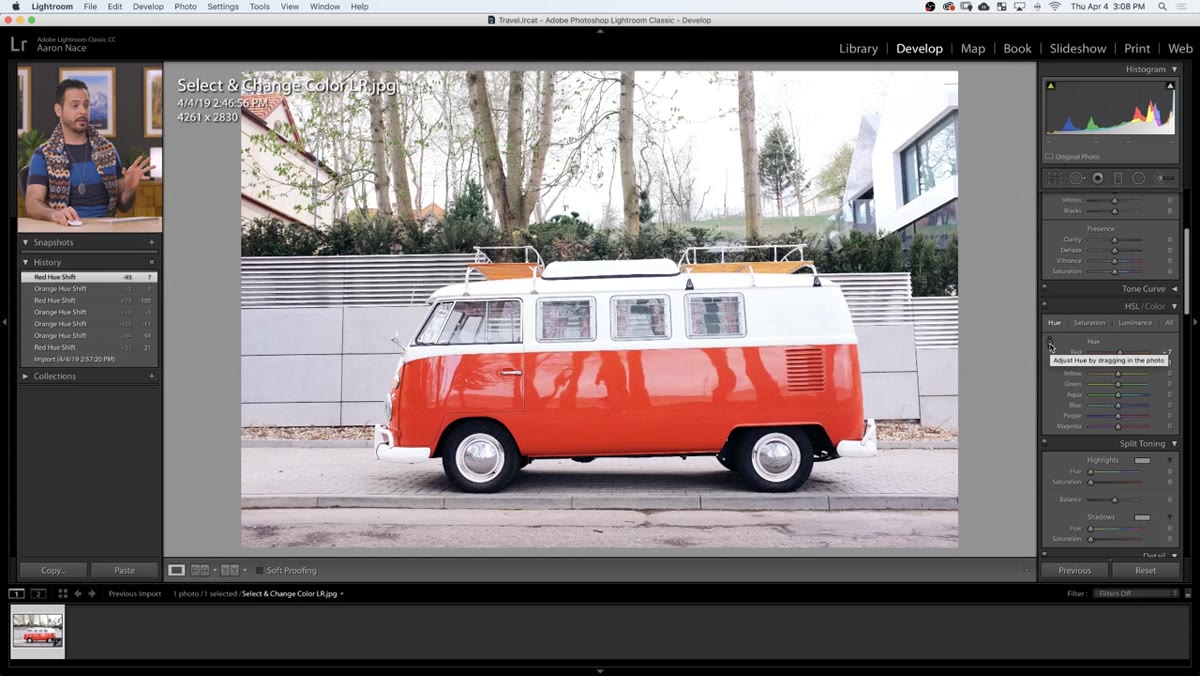The height and width of the screenshot is (676, 1200).
Task: Click the Previous button
Action: [1074, 570]
